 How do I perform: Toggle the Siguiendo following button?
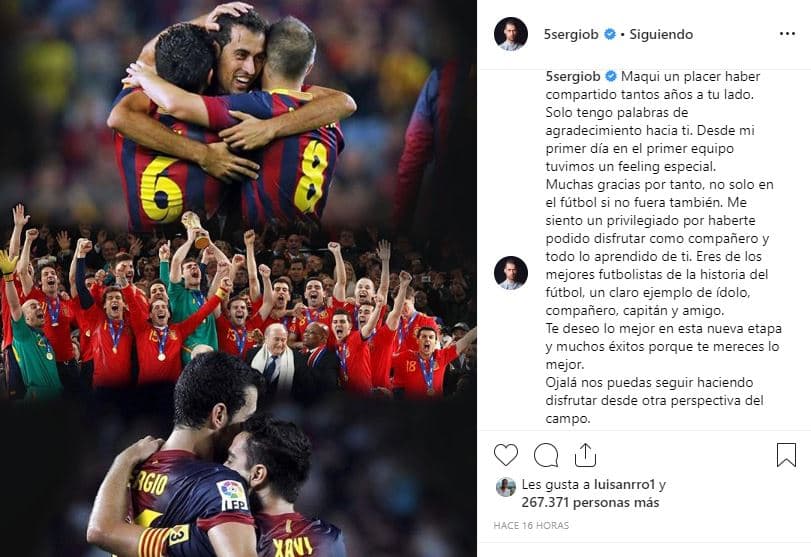click(x=661, y=34)
